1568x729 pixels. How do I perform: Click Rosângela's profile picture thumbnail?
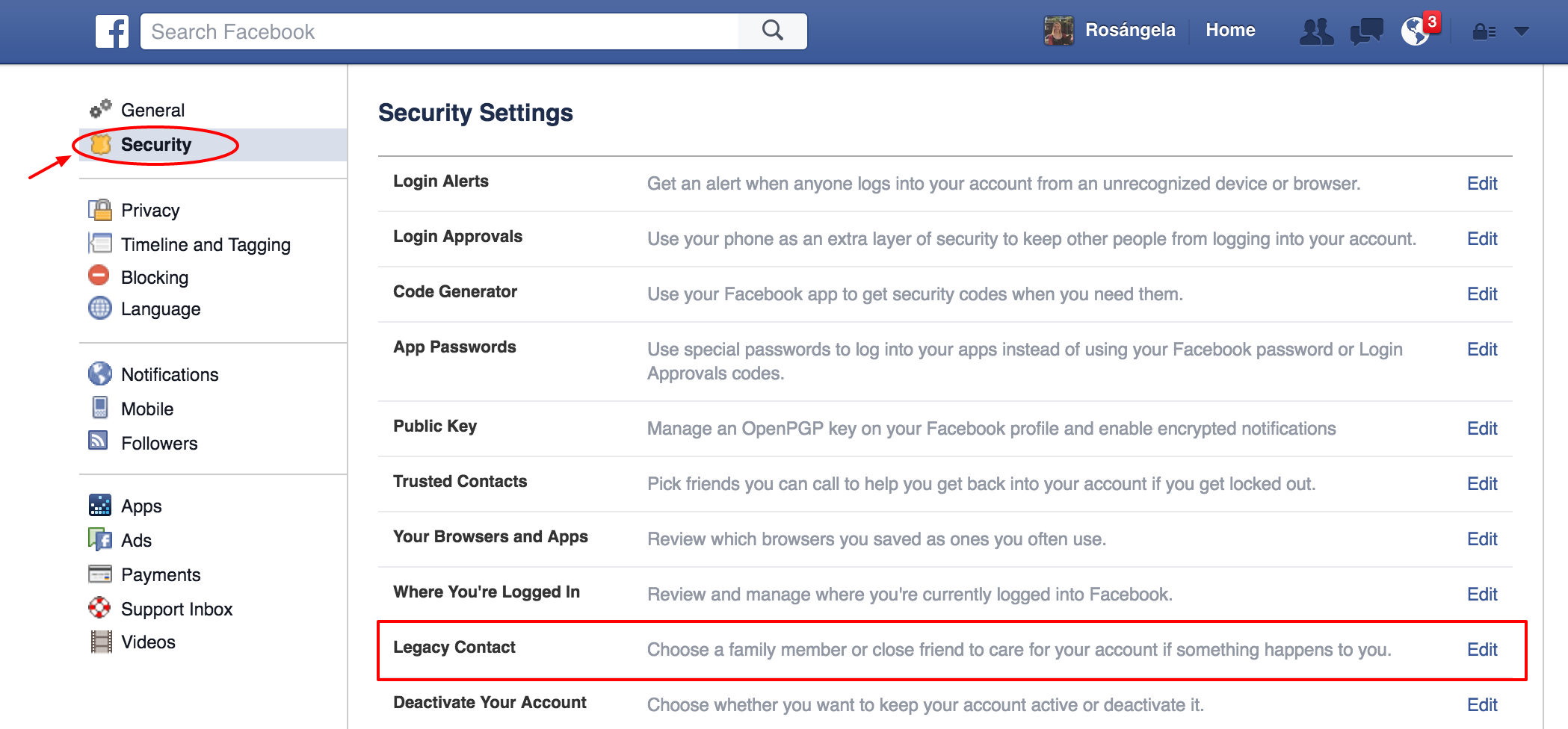pos(1059,31)
